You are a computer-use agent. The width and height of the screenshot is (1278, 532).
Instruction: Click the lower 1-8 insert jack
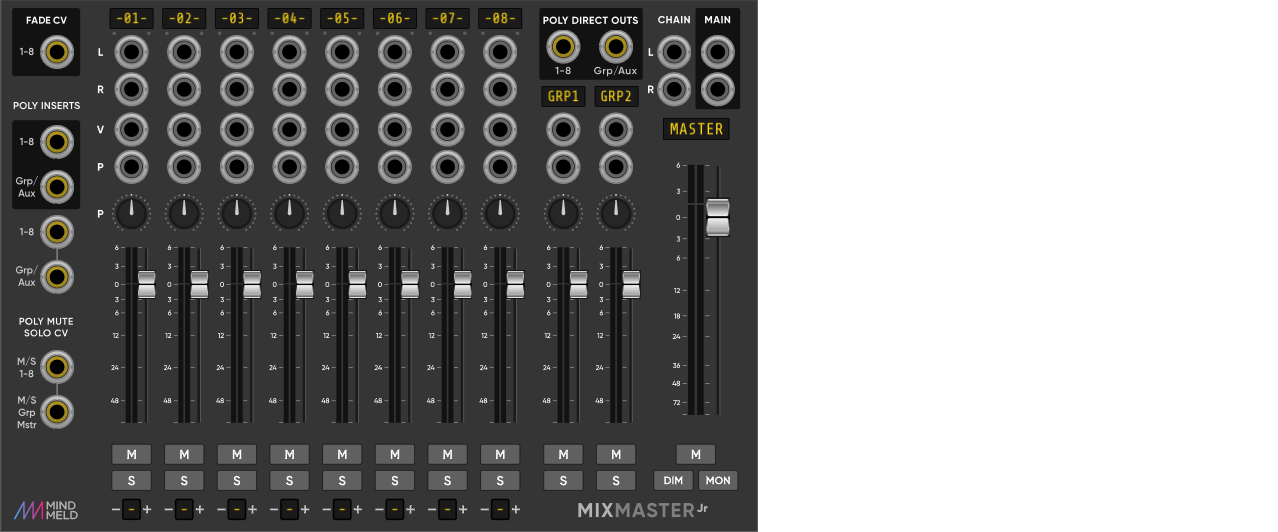[58, 232]
